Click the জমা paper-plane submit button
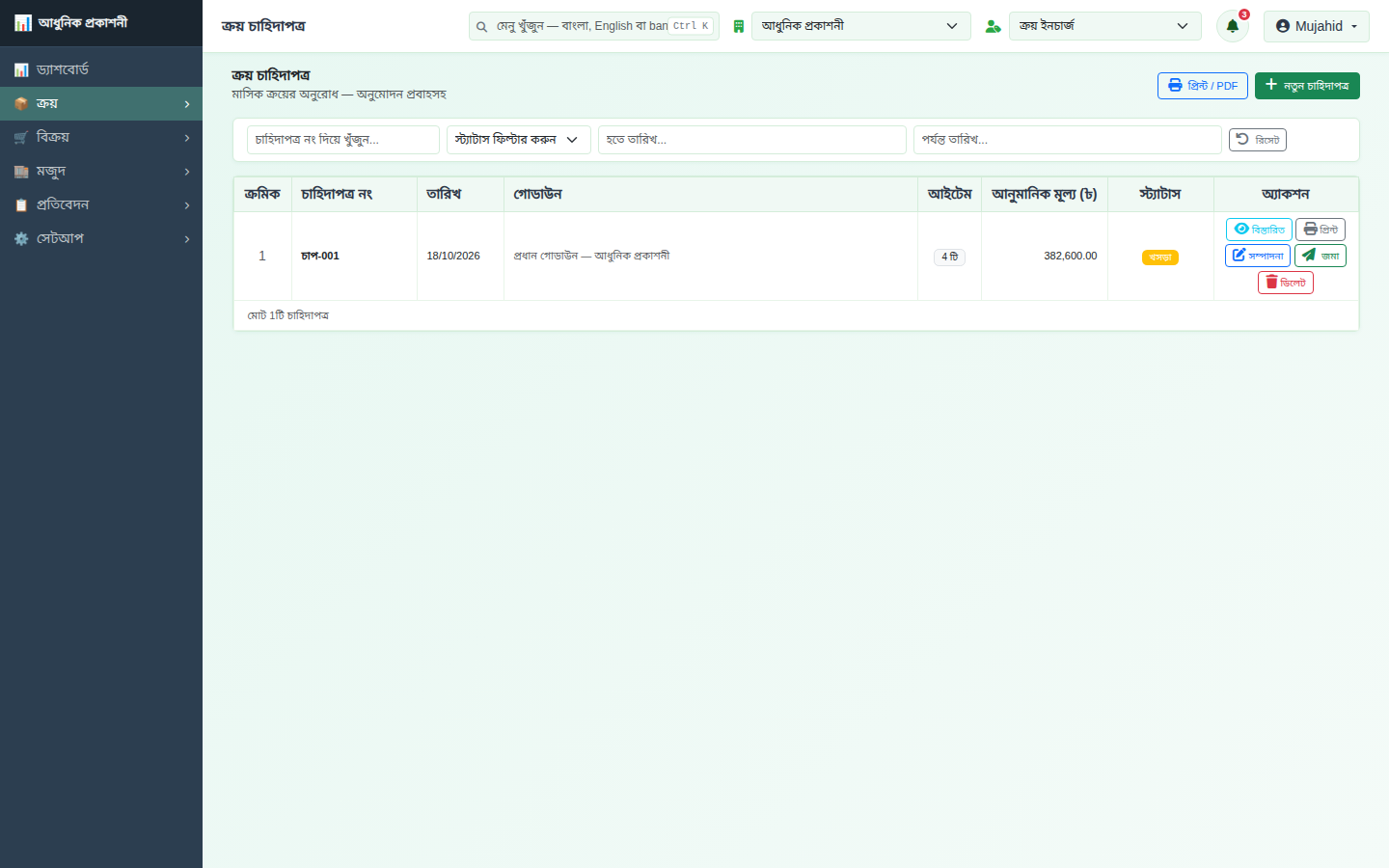1389x868 pixels. (1321, 256)
